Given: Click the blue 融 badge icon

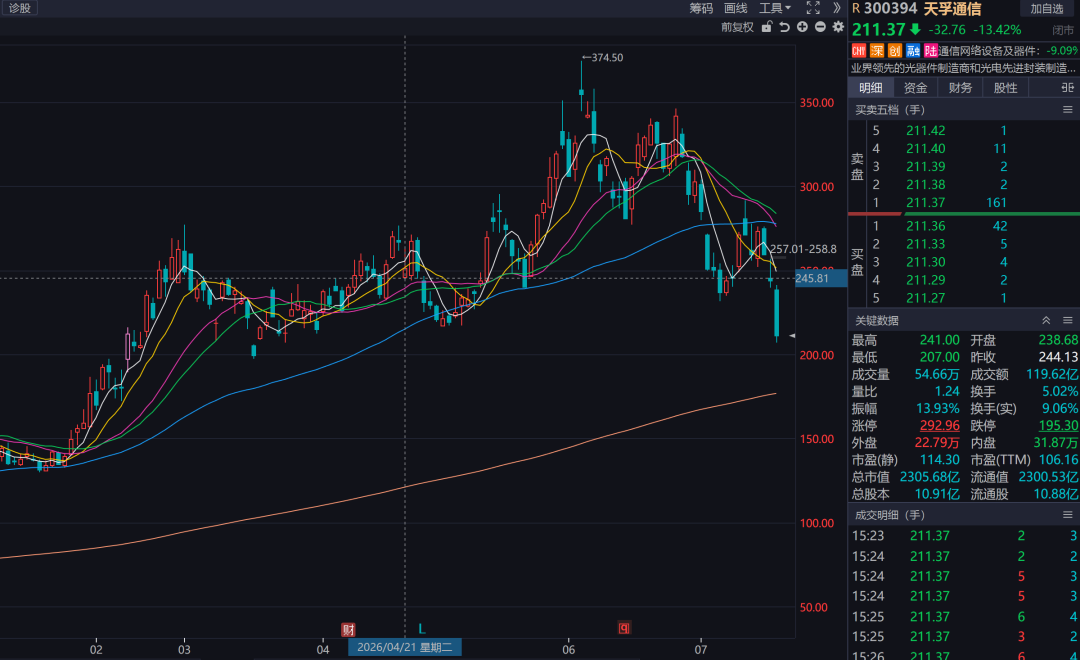Looking at the screenshot, I should [913, 50].
